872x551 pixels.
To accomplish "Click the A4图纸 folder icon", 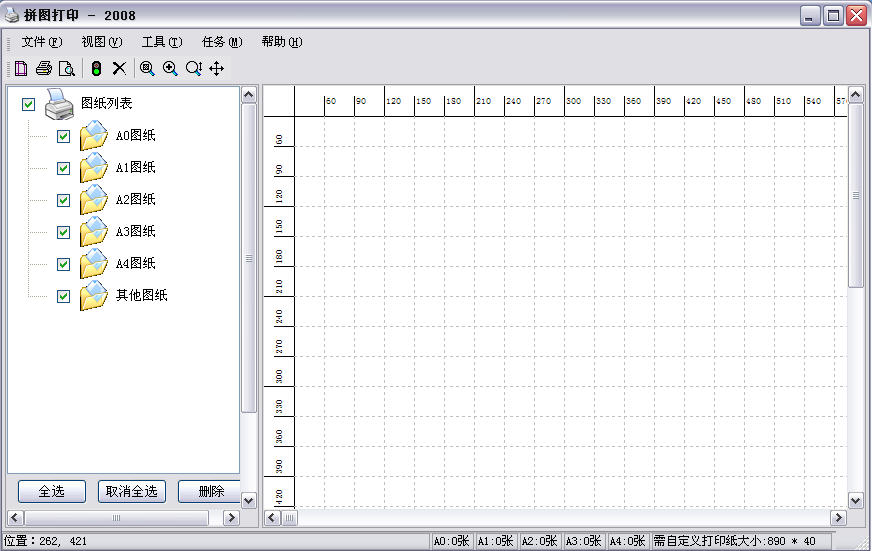I will point(93,264).
